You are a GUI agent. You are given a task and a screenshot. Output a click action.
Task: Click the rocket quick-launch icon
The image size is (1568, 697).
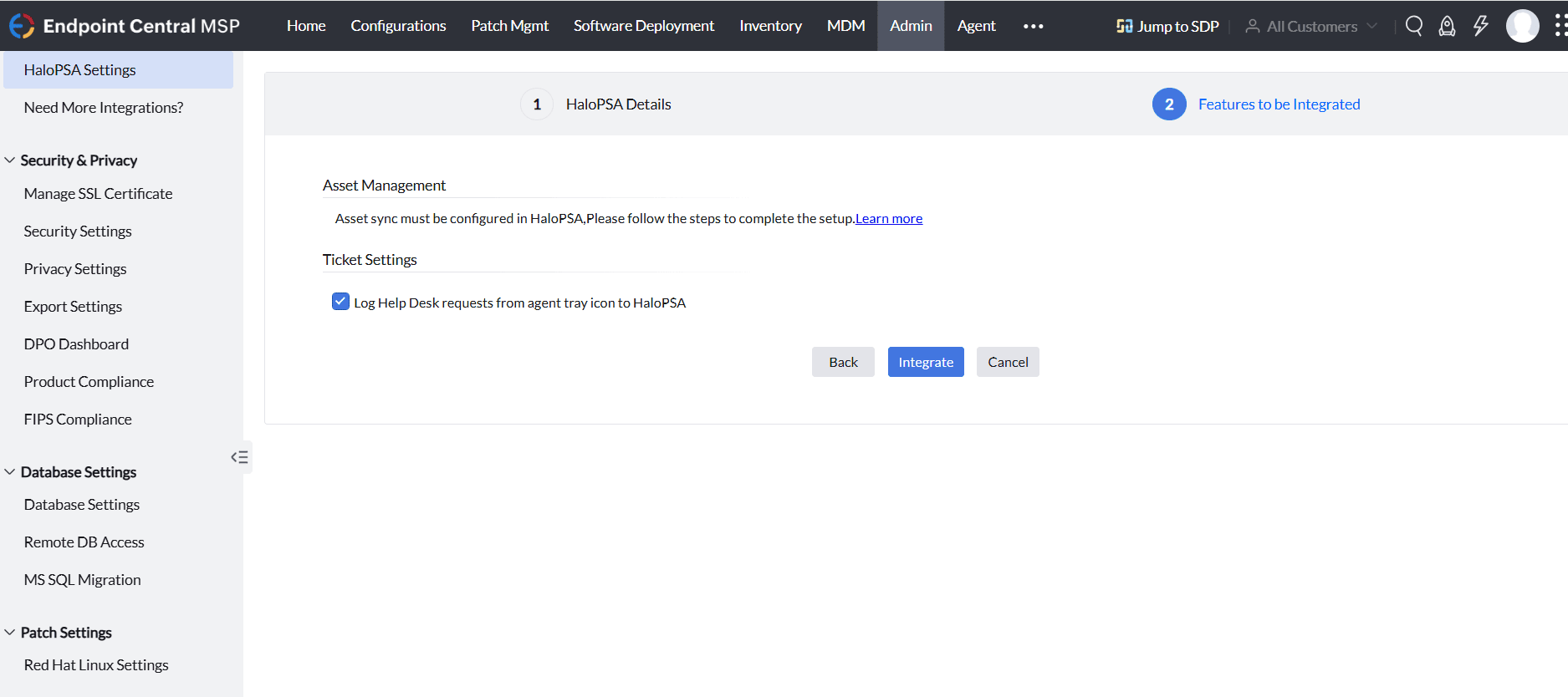tap(1447, 26)
